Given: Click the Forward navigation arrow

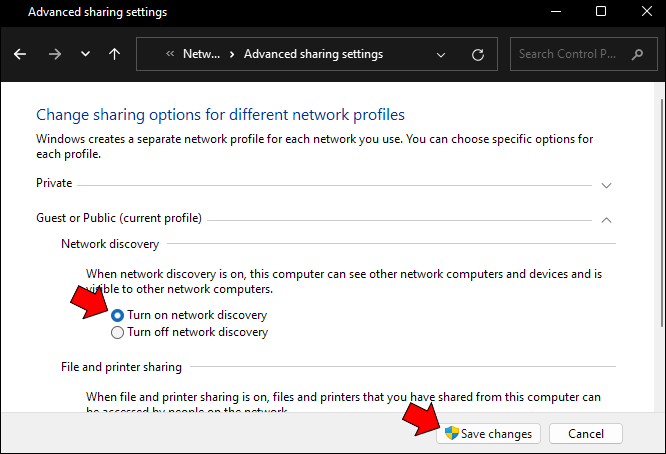Looking at the screenshot, I should (53, 54).
